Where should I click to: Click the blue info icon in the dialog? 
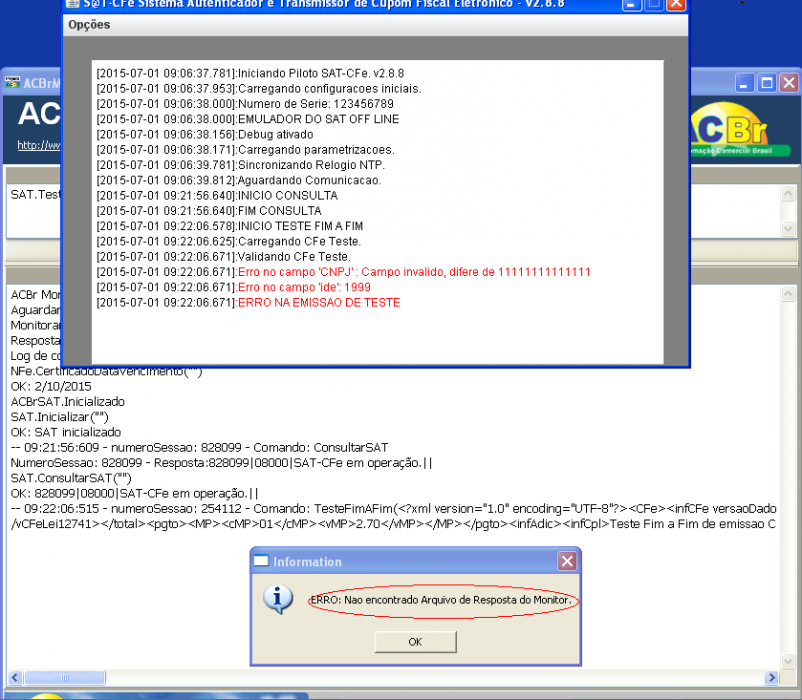(278, 599)
